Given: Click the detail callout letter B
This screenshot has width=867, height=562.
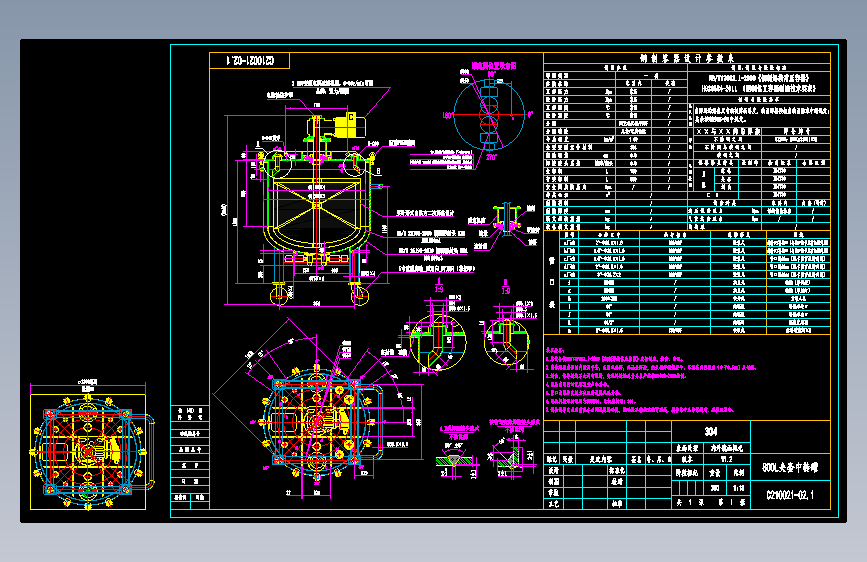Looking at the screenshot, I should tap(379, 171).
